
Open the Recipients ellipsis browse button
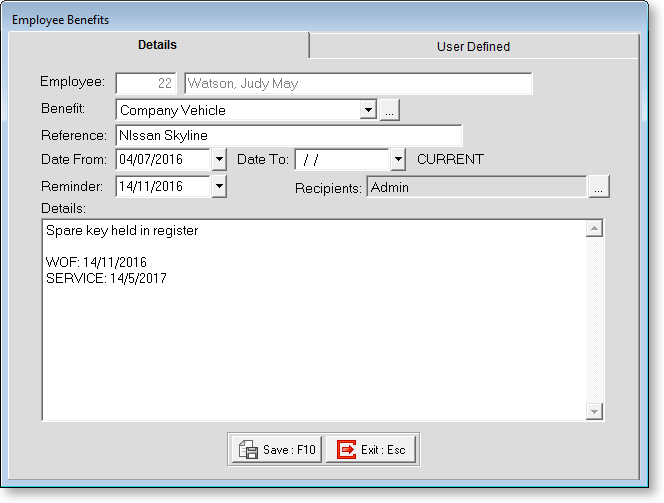(x=598, y=187)
